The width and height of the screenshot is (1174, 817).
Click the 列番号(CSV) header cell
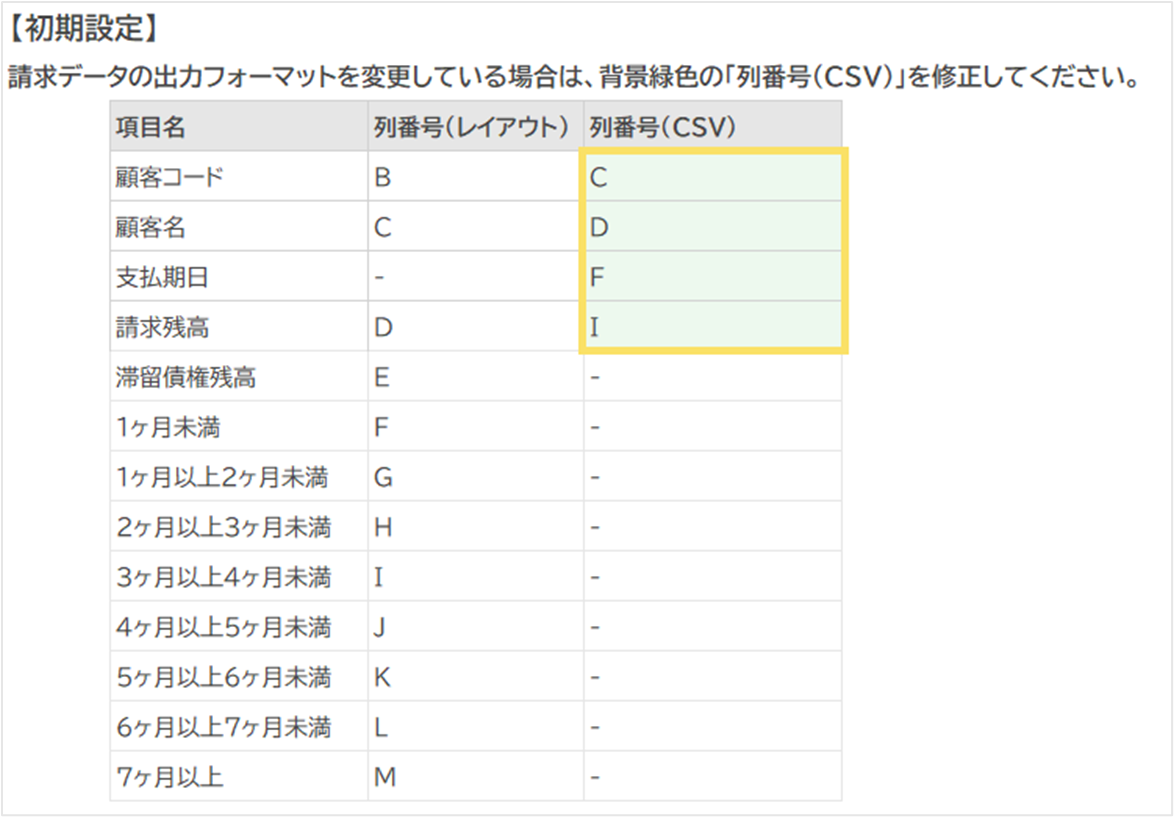[x=711, y=127]
